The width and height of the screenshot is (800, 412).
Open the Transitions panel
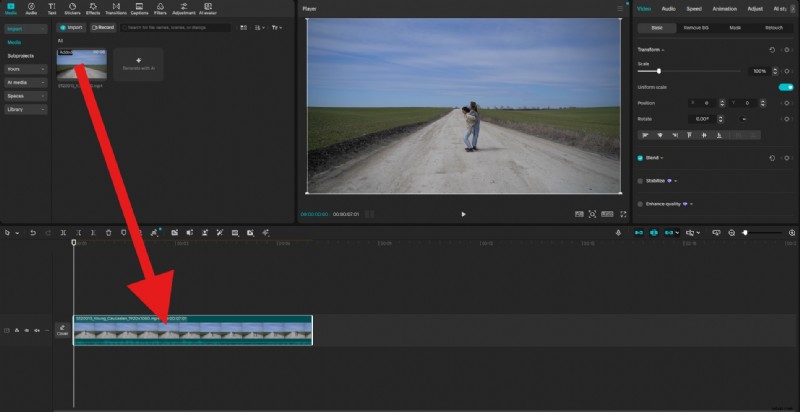(116, 8)
